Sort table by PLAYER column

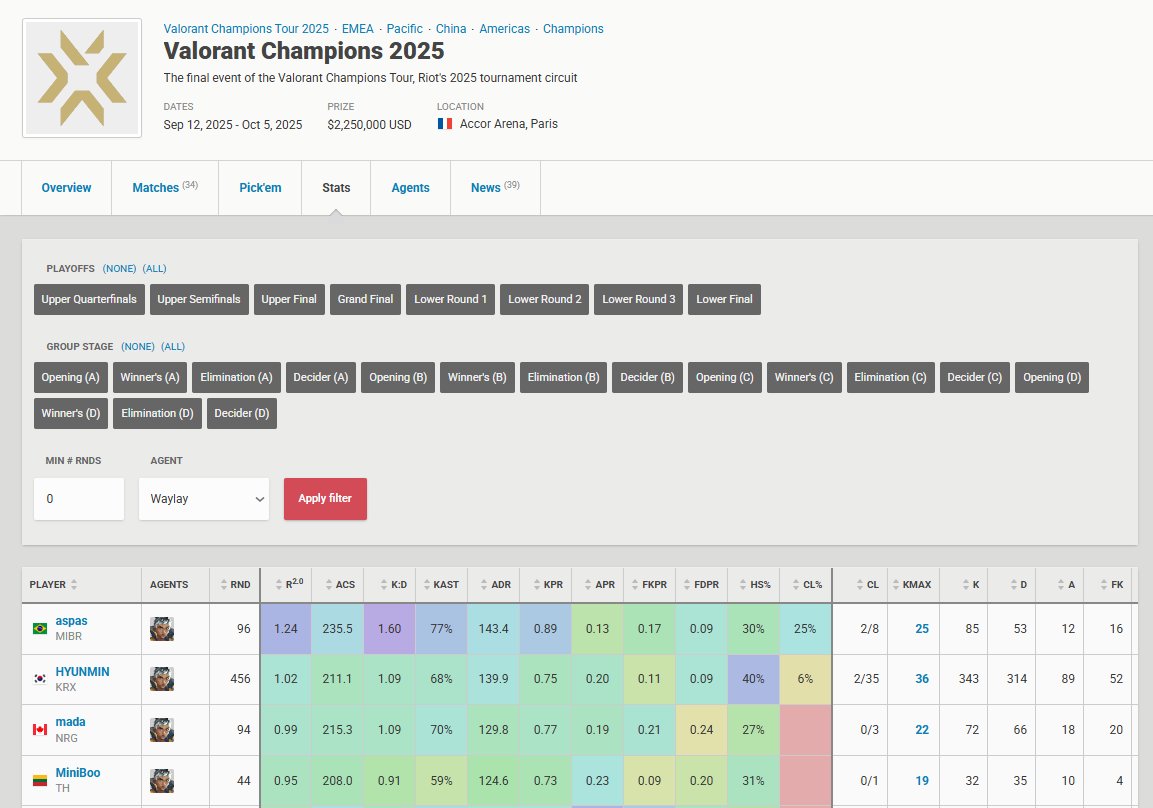pos(53,584)
